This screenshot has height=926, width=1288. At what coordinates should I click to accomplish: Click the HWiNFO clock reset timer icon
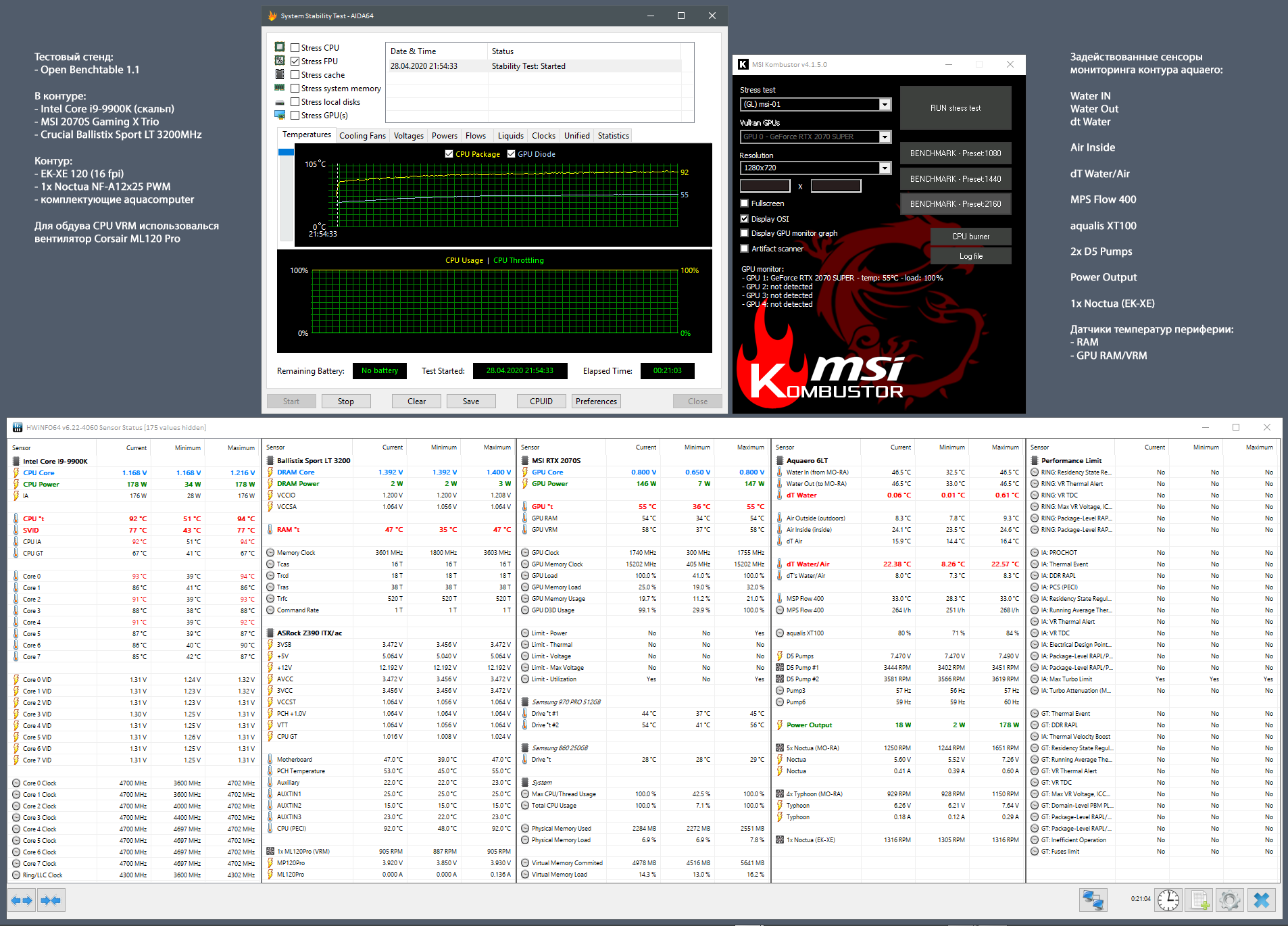click(x=1168, y=900)
